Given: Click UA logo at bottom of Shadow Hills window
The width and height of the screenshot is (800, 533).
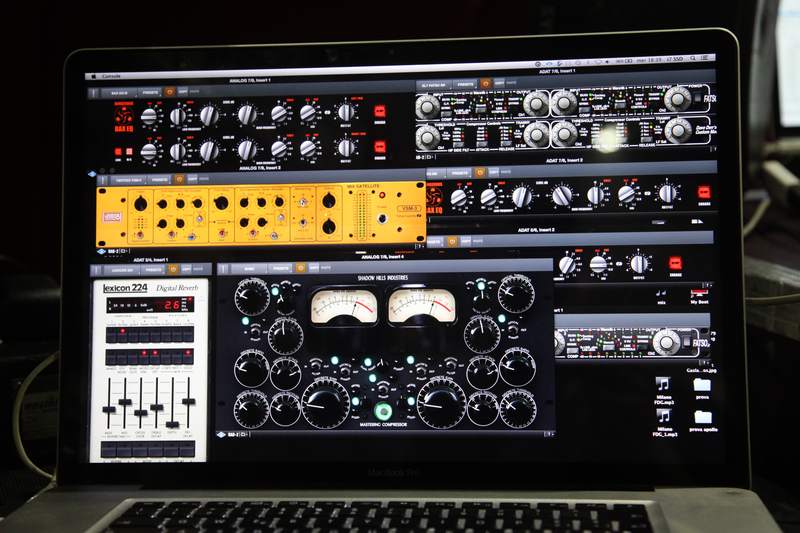Looking at the screenshot, I should (222, 435).
